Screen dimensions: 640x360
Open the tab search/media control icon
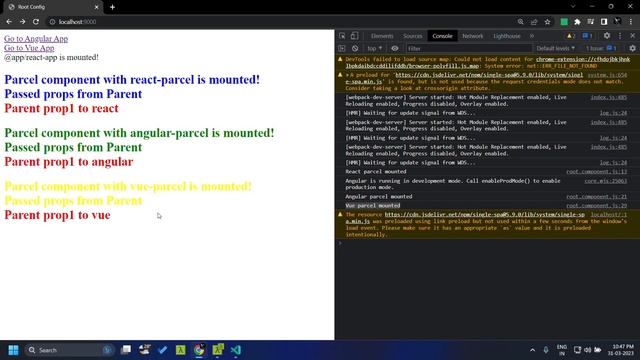tap(591, 22)
